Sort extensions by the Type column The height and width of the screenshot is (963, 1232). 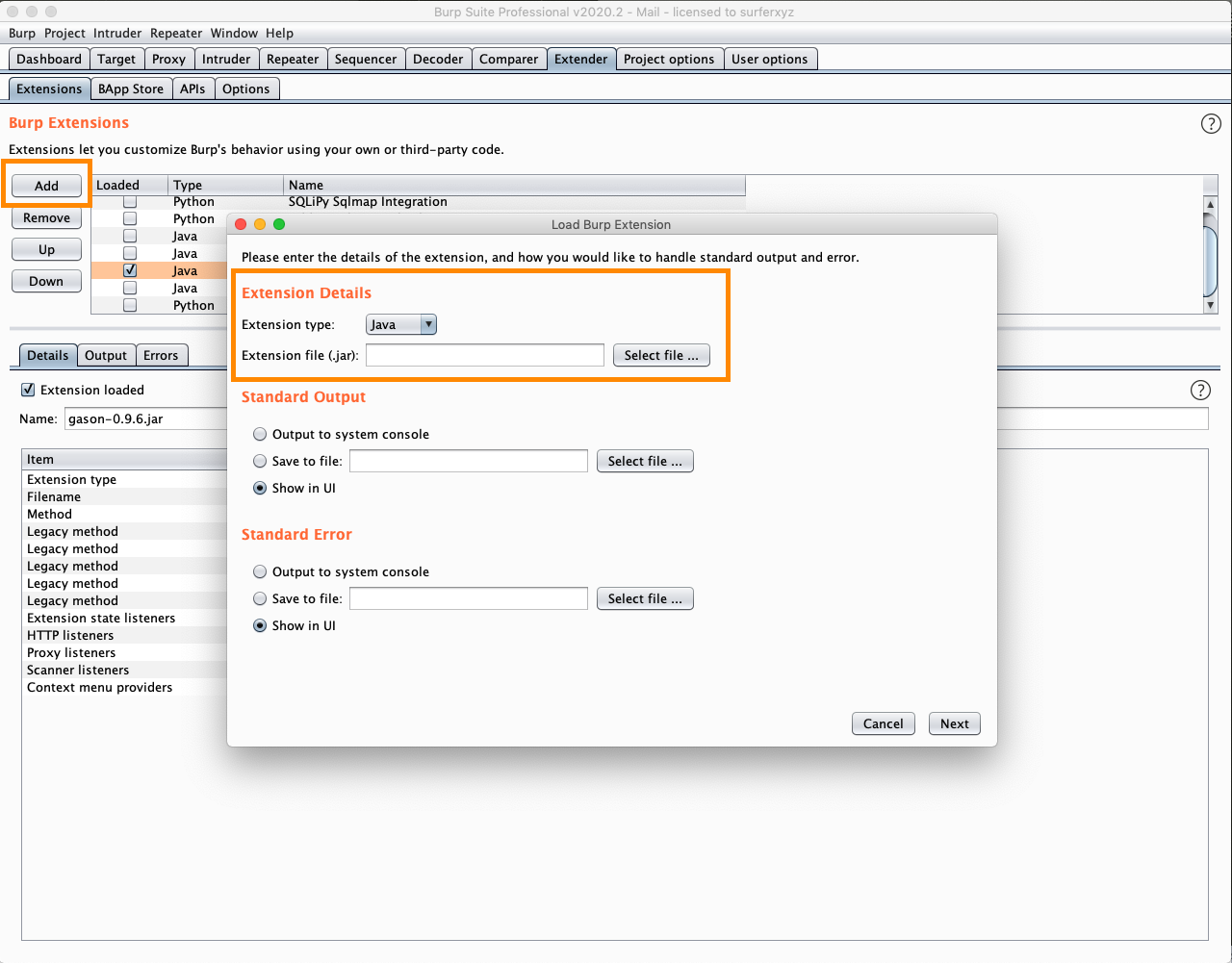tap(225, 185)
